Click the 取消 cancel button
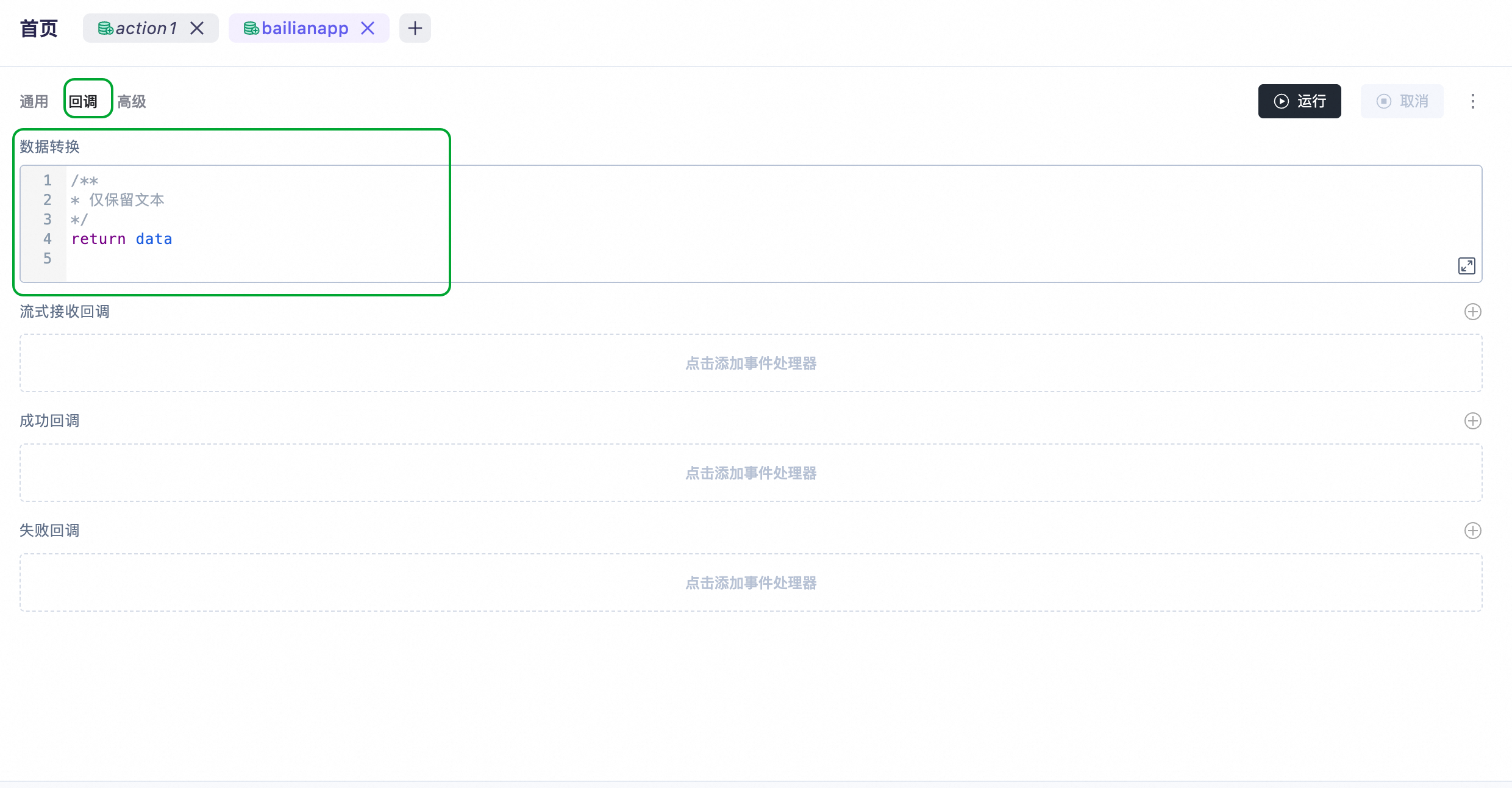Image resolution: width=1512 pixels, height=788 pixels. pos(1402,101)
